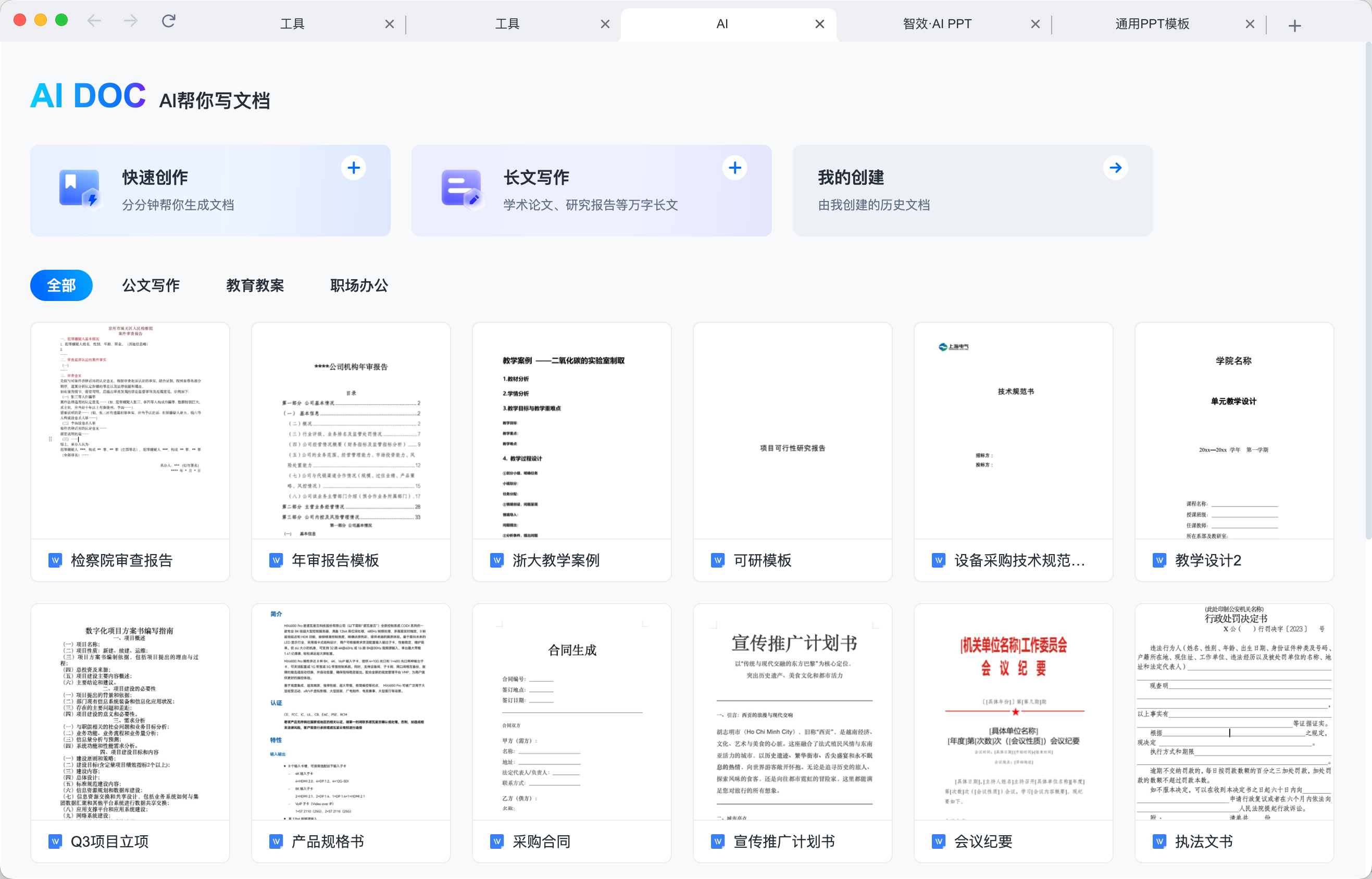Select the 公文写作 category filter
Image resolution: width=1372 pixels, height=879 pixels.
pyautogui.click(x=151, y=285)
